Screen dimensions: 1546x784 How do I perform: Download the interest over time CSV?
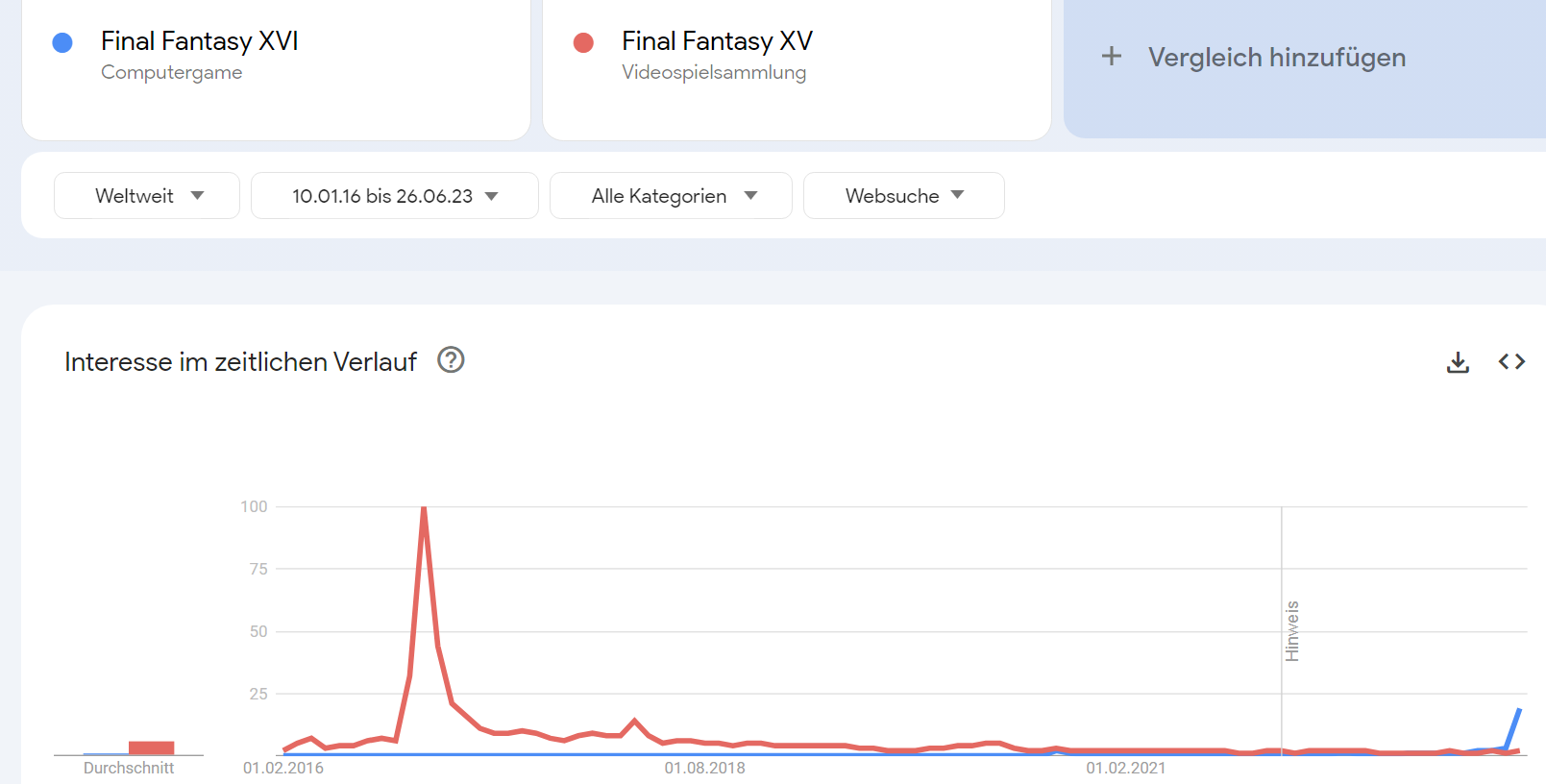1458,362
